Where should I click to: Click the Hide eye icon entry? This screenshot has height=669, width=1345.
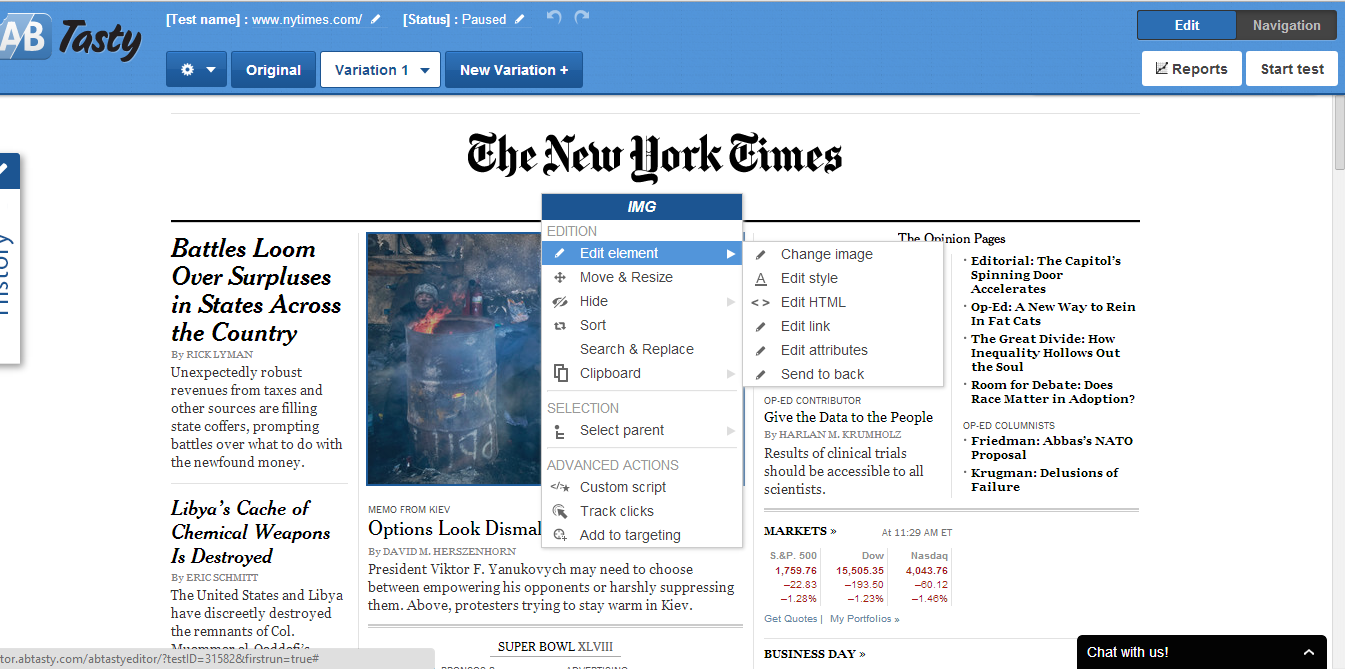560,301
